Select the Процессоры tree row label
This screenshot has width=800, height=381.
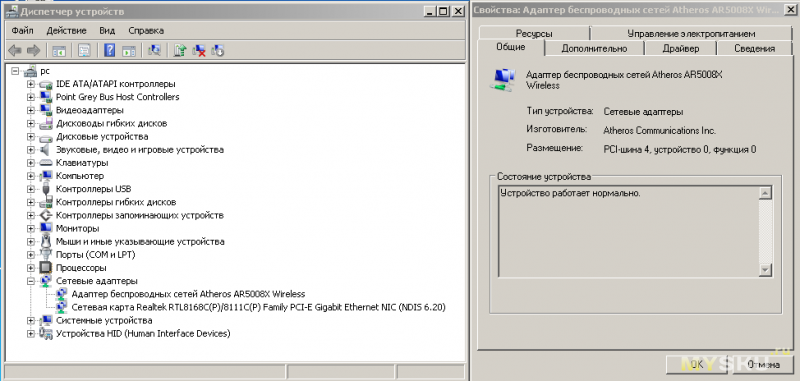pyautogui.click(x=81, y=267)
